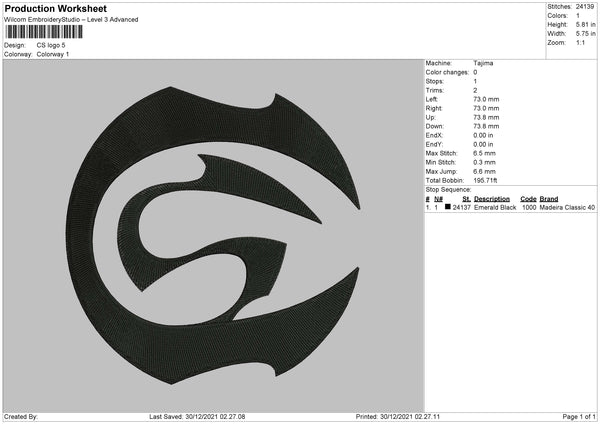Click the Up measurement 73.8 mm
Screen dimensions: 600x424
486,117
